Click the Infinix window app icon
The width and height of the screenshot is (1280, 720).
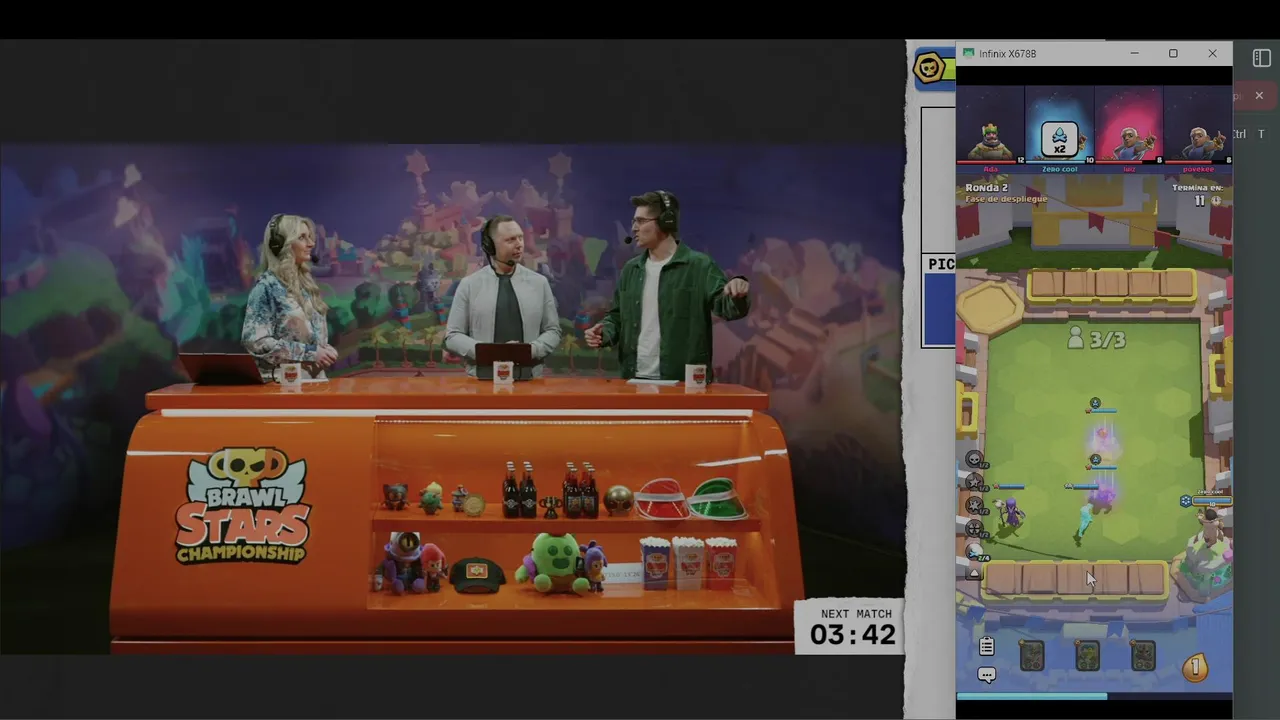click(x=968, y=54)
